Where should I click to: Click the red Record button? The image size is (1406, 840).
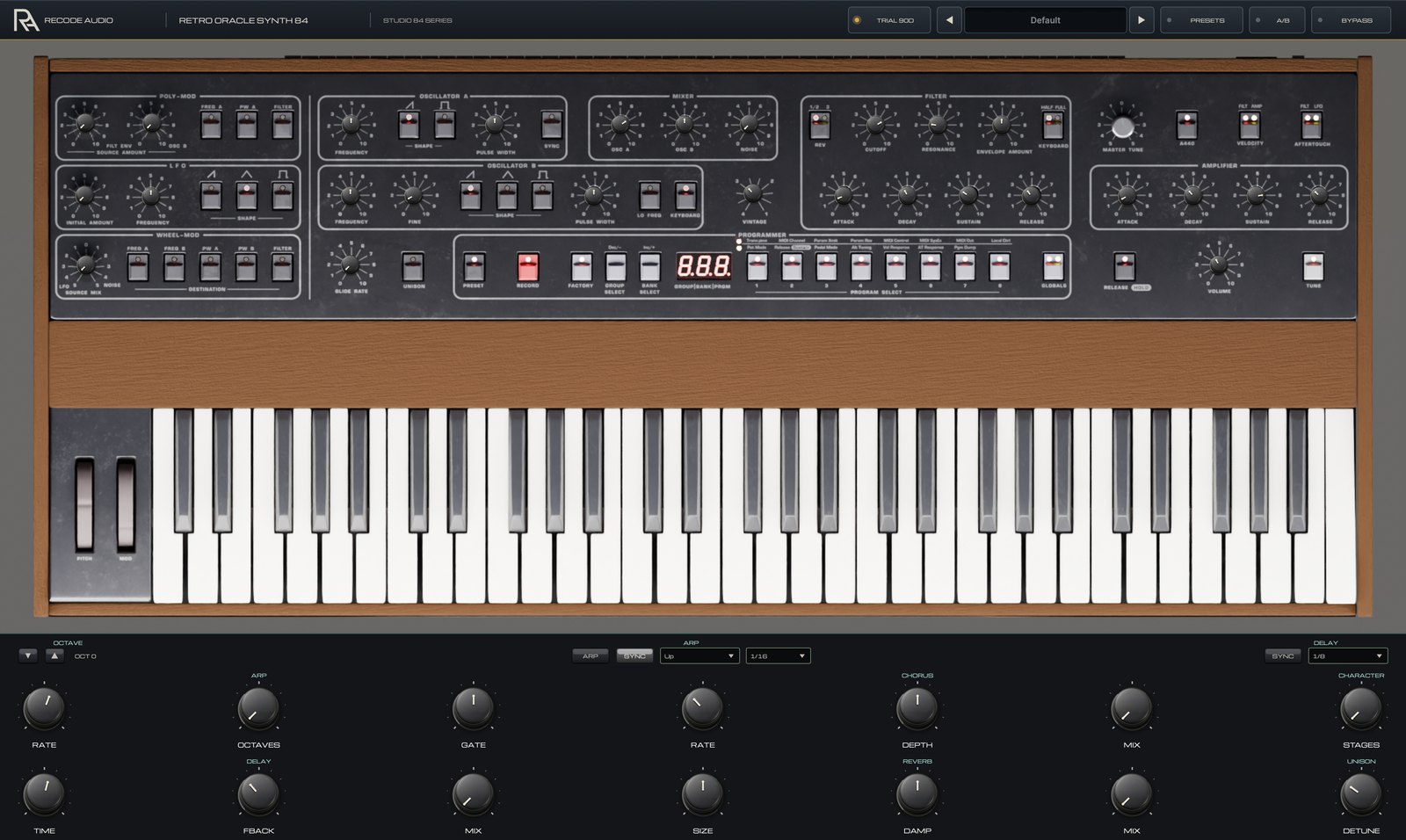527,267
